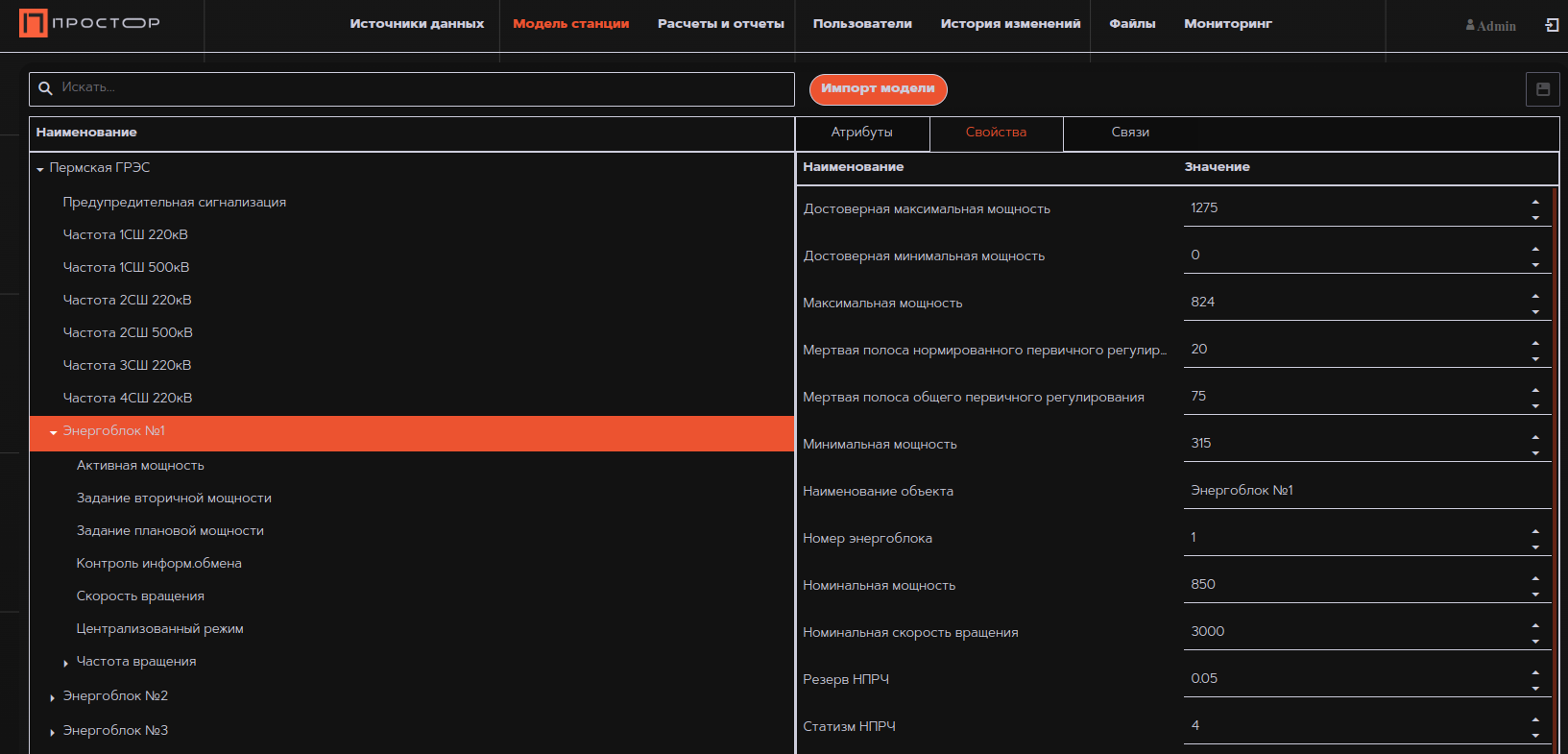This screenshot has width=1568, height=754.
Task: Collapse the Пермская ГРЭС tree node
Action: click(x=40, y=169)
